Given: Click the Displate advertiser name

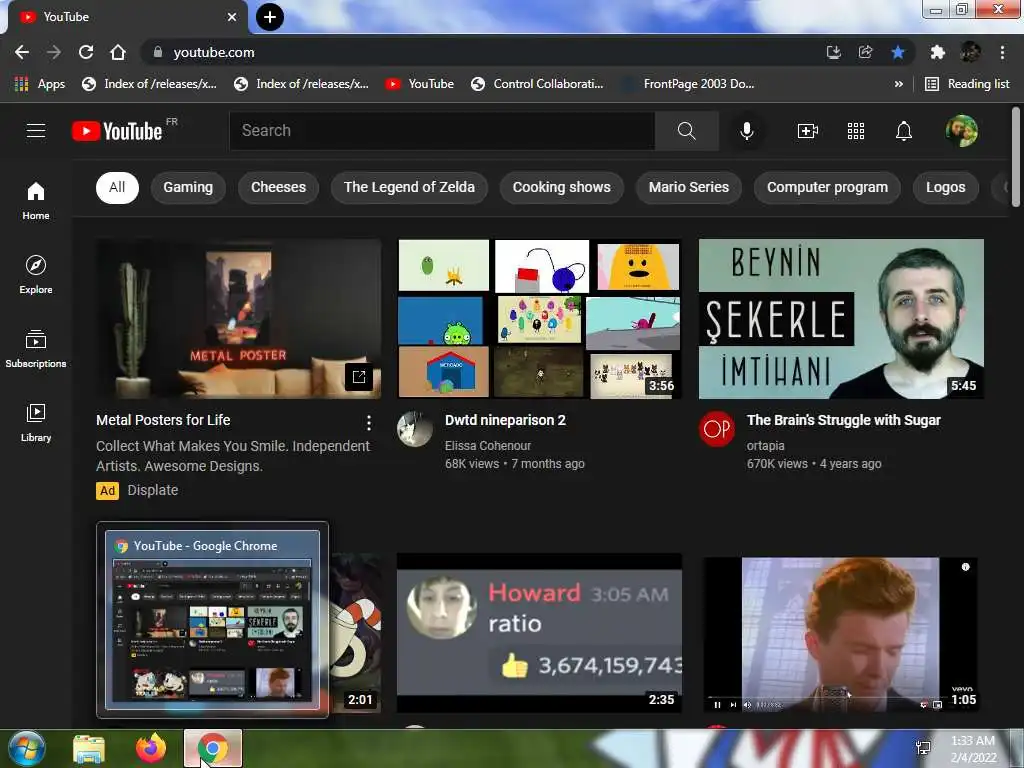Looking at the screenshot, I should pos(153,490).
